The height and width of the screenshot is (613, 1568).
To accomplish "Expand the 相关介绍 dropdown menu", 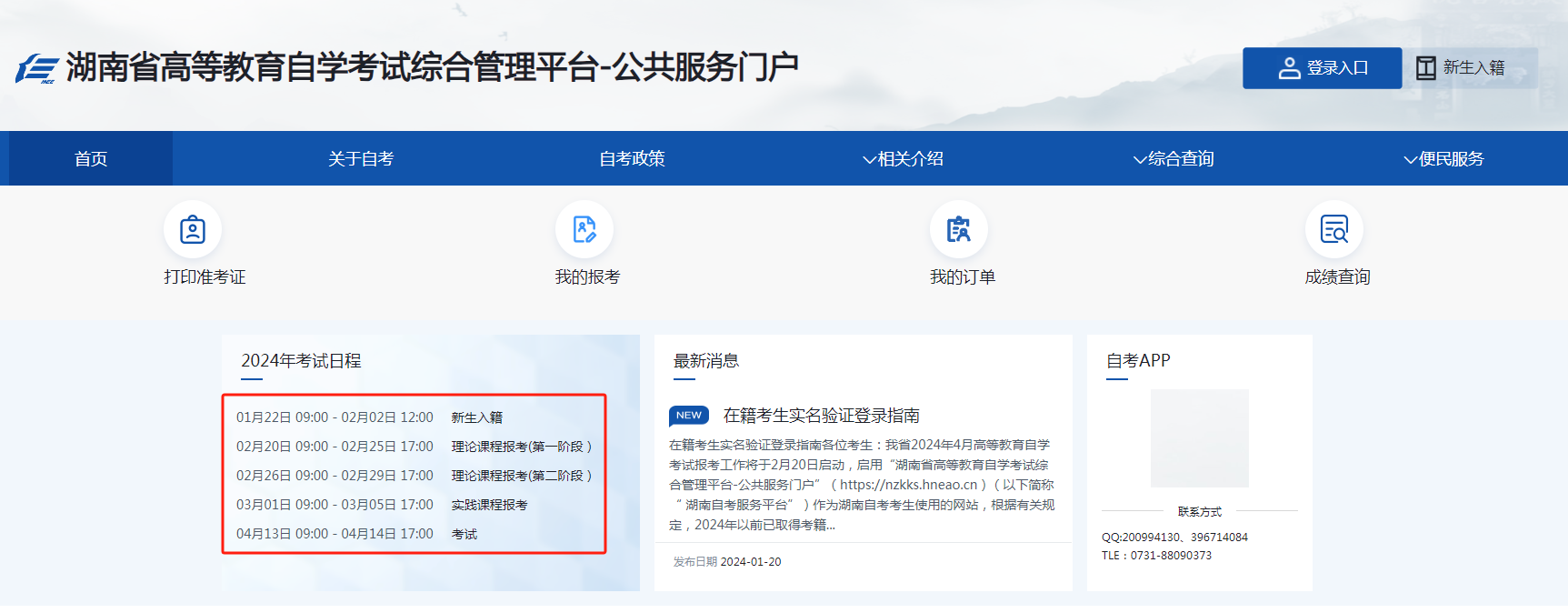I will 903,159.
